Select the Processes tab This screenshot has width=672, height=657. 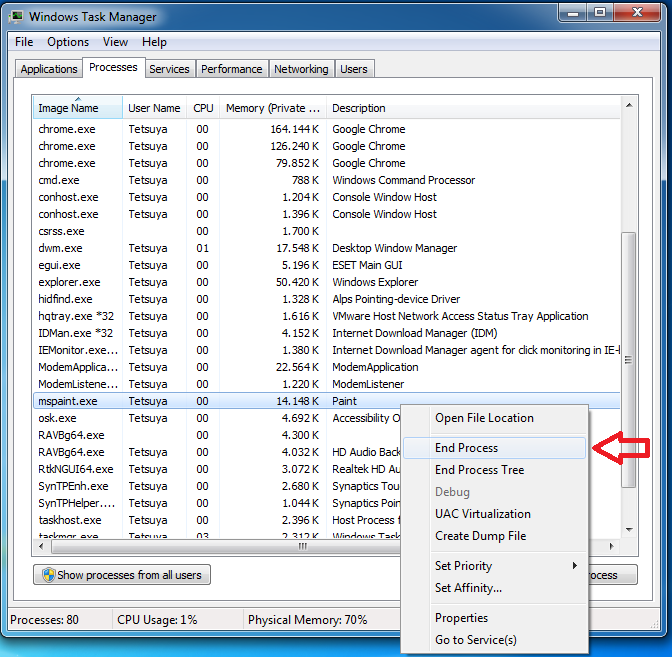tap(113, 68)
